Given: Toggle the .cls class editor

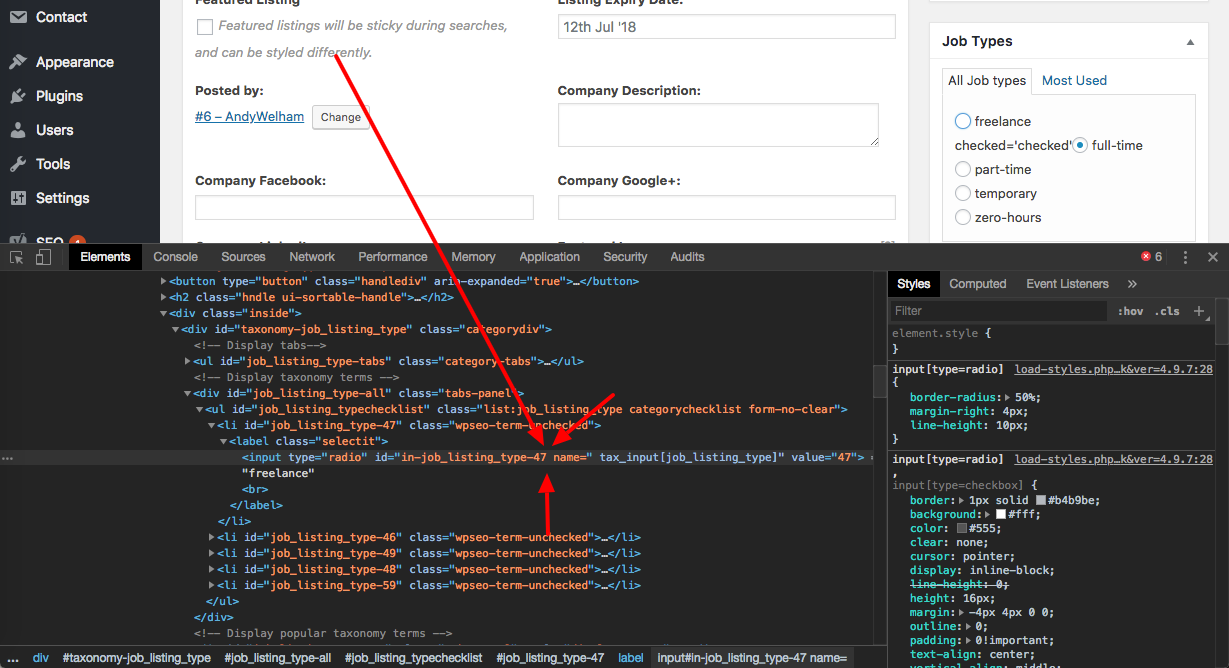Looking at the screenshot, I should (1167, 311).
